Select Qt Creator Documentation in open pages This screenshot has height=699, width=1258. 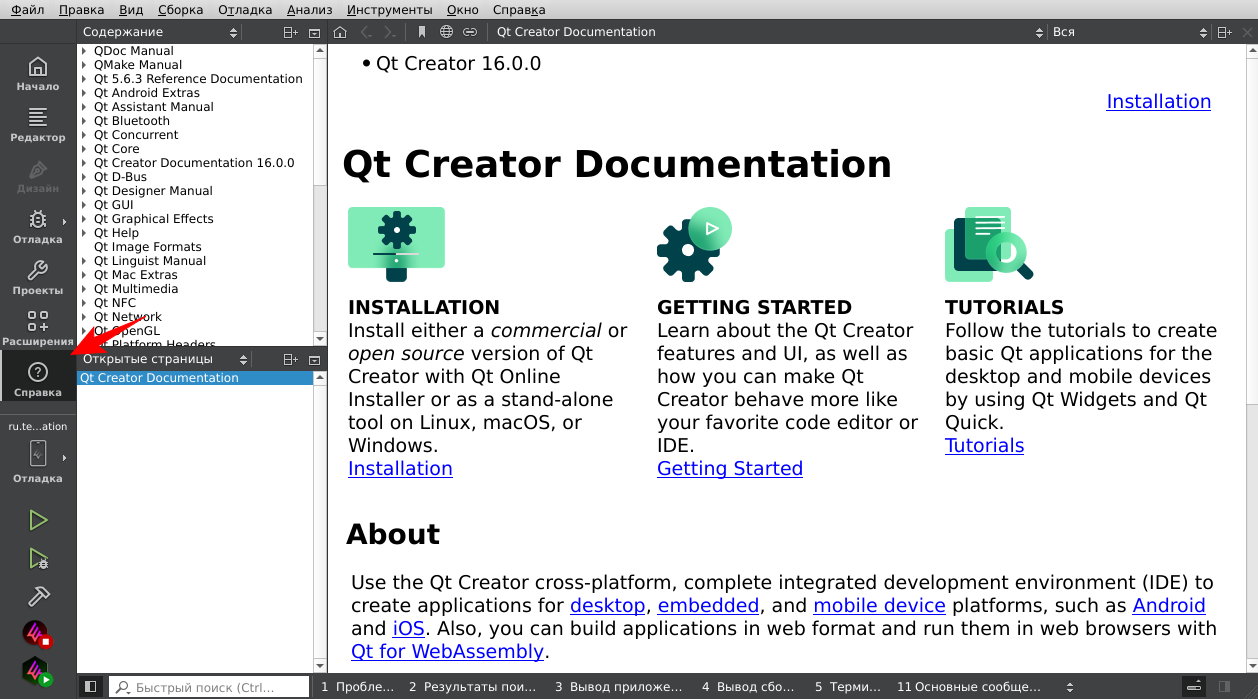point(195,378)
